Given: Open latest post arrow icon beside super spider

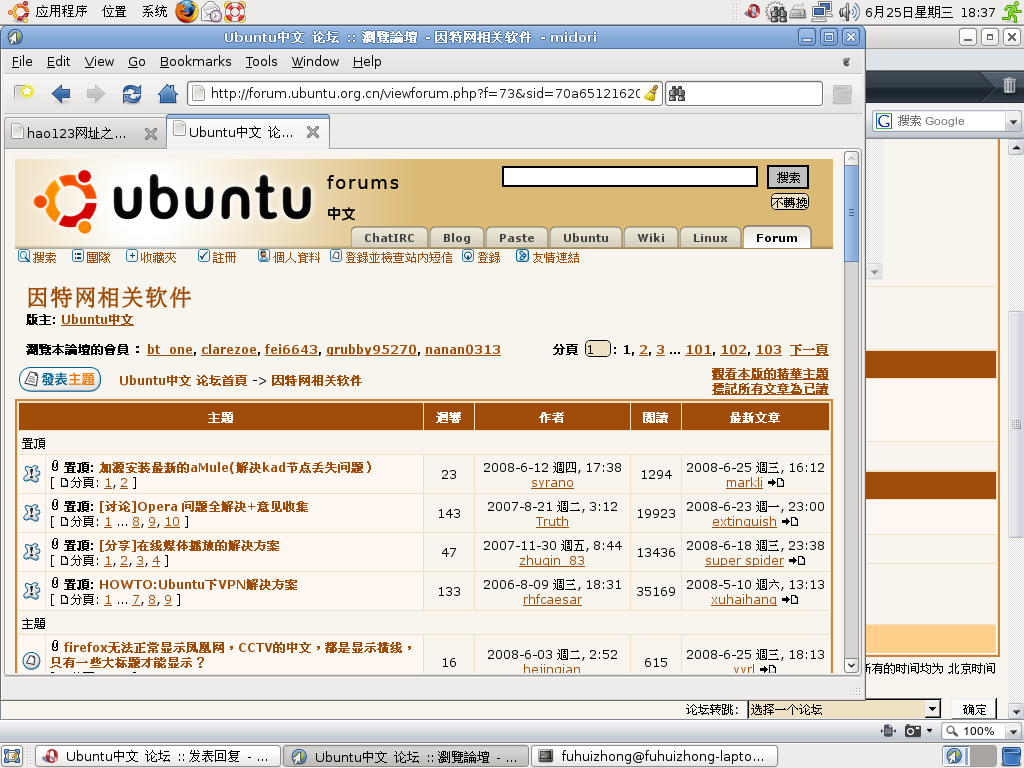Looking at the screenshot, I should (x=797, y=561).
